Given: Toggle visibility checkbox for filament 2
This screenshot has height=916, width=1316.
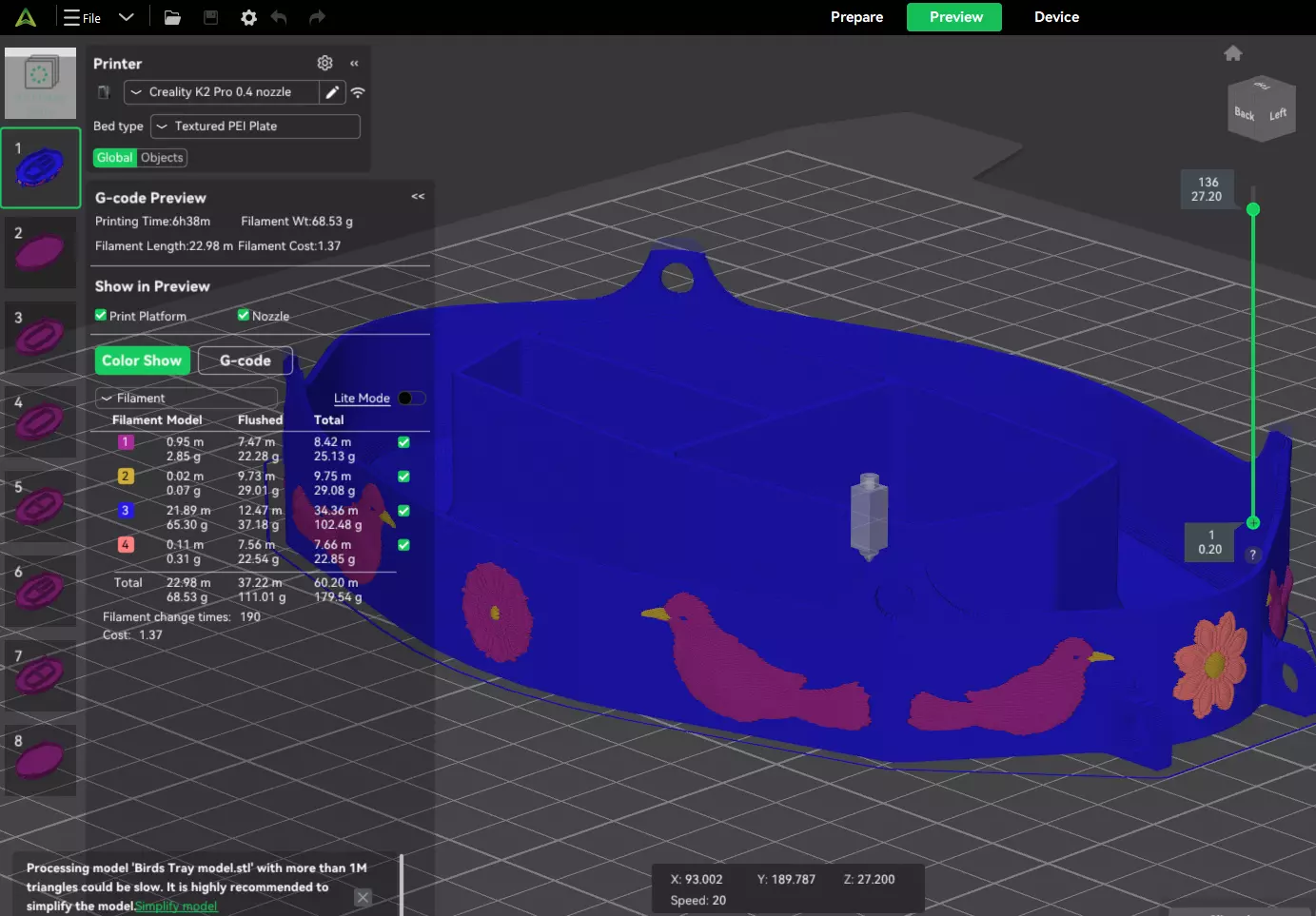Looking at the screenshot, I should (x=403, y=477).
